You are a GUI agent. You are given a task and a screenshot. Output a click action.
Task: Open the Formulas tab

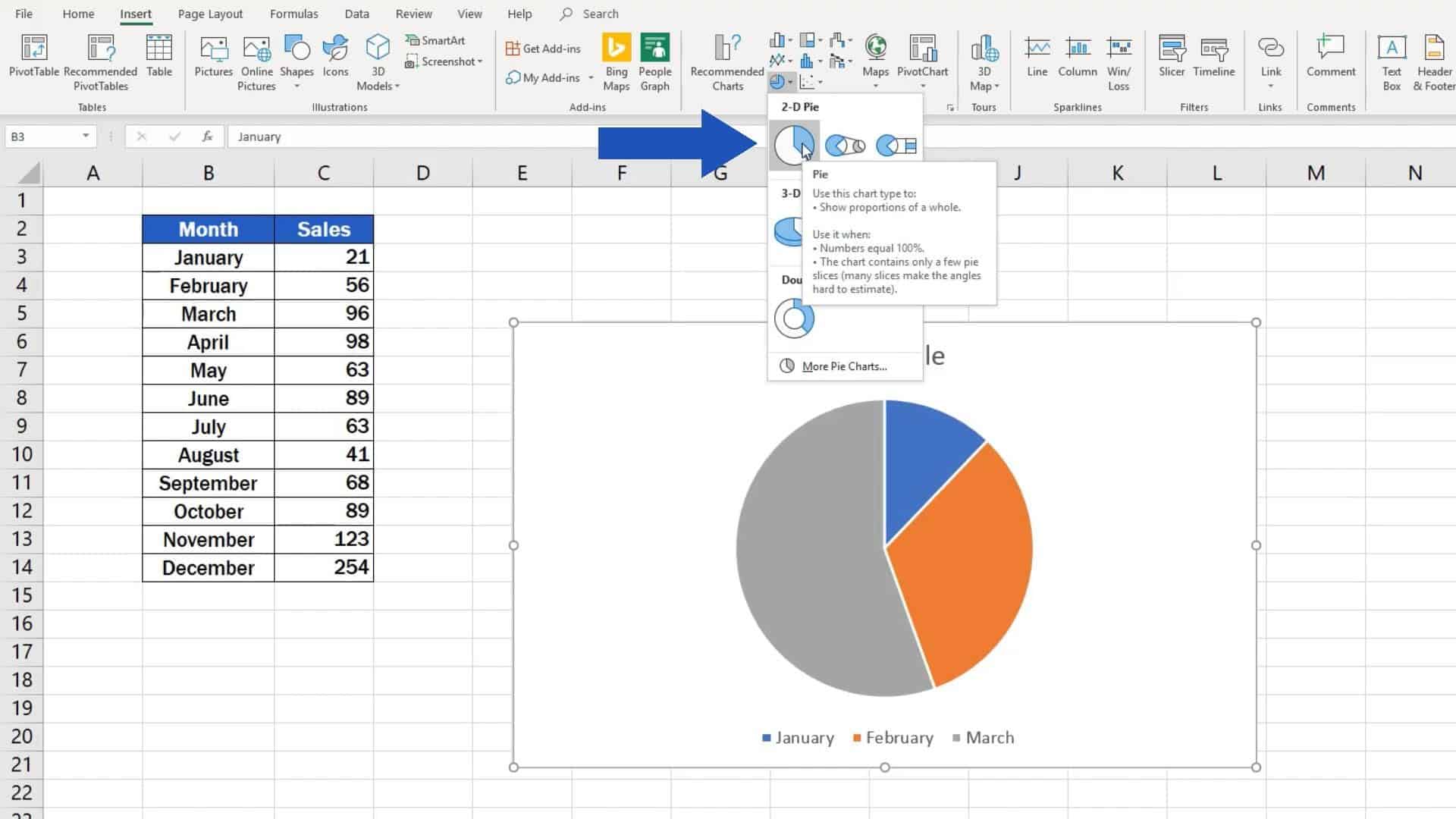click(x=293, y=14)
